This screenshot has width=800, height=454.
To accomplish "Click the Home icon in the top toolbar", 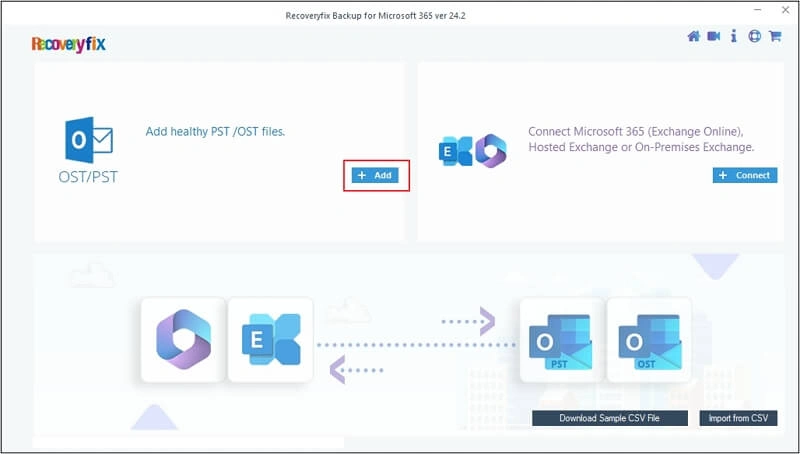I will (x=693, y=36).
